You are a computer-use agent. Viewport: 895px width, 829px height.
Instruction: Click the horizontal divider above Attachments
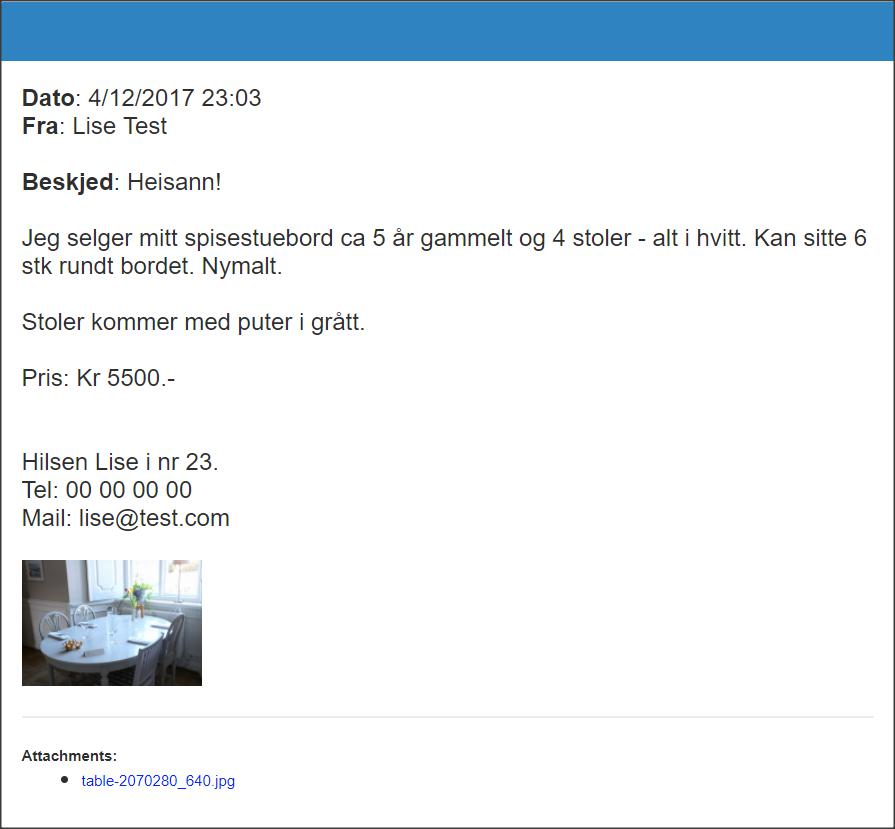click(448, 717)
